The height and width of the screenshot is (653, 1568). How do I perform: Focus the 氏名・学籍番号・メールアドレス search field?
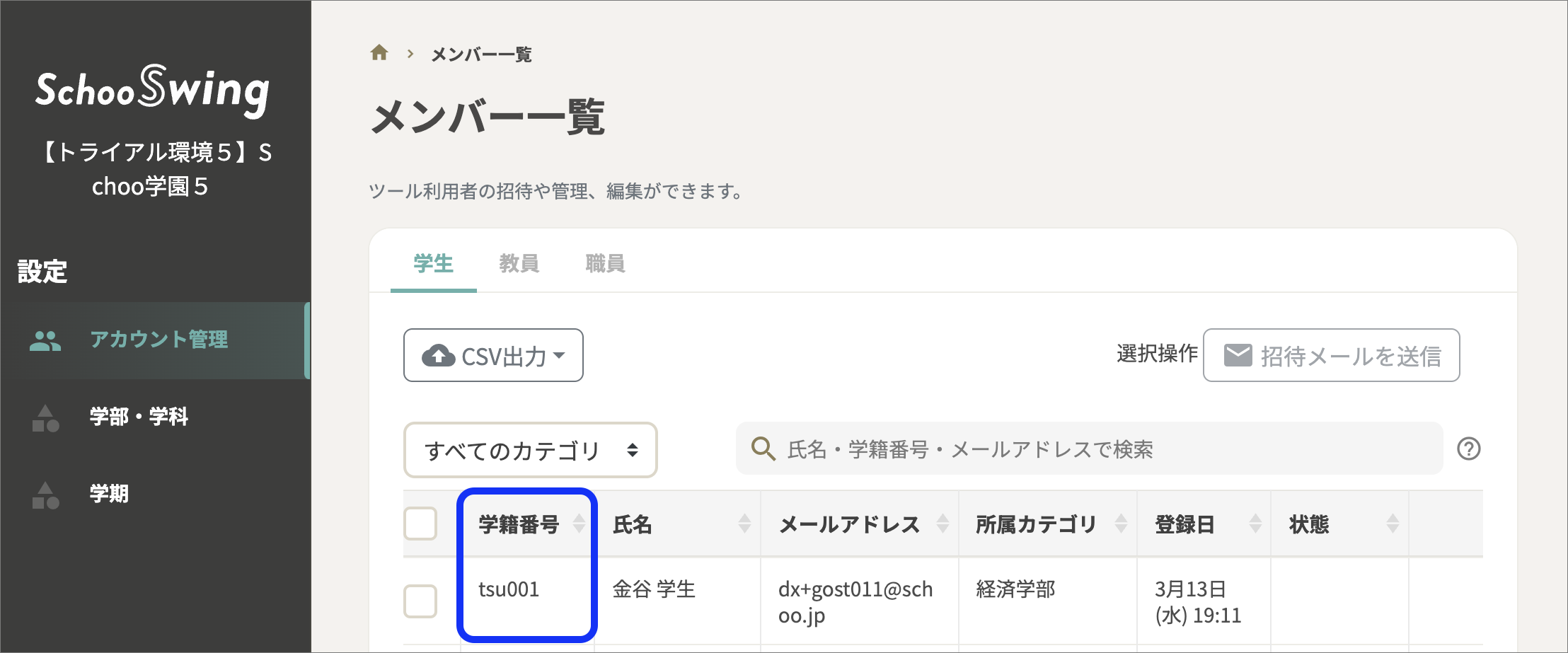point(1089,449)
